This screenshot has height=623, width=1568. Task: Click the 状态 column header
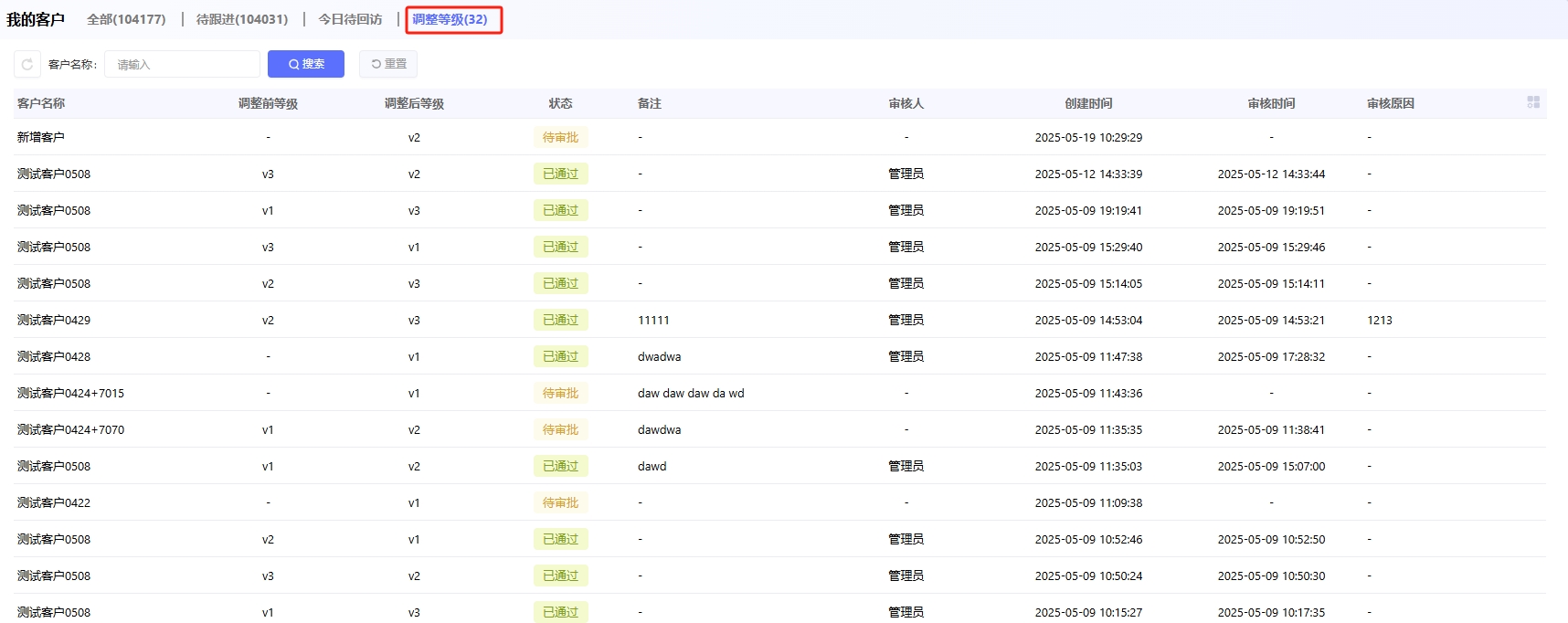(560, 103)
